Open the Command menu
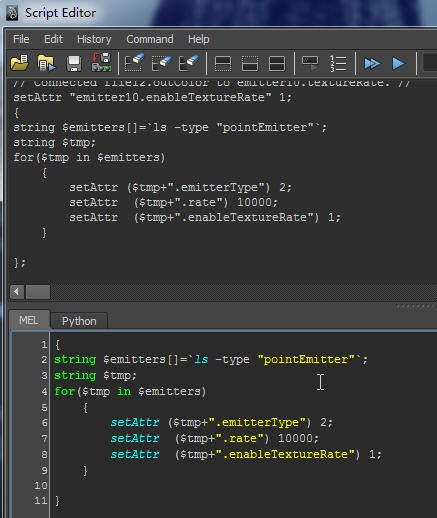 [150, 39]
